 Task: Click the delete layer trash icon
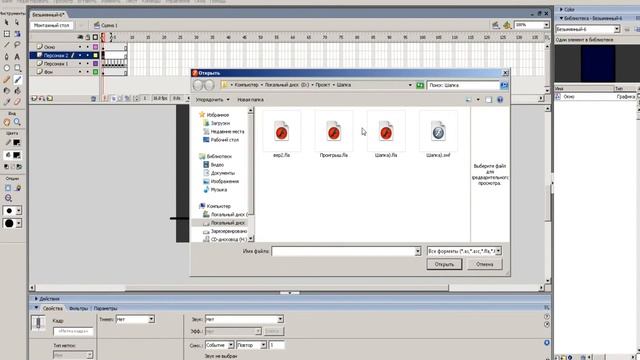93,98
